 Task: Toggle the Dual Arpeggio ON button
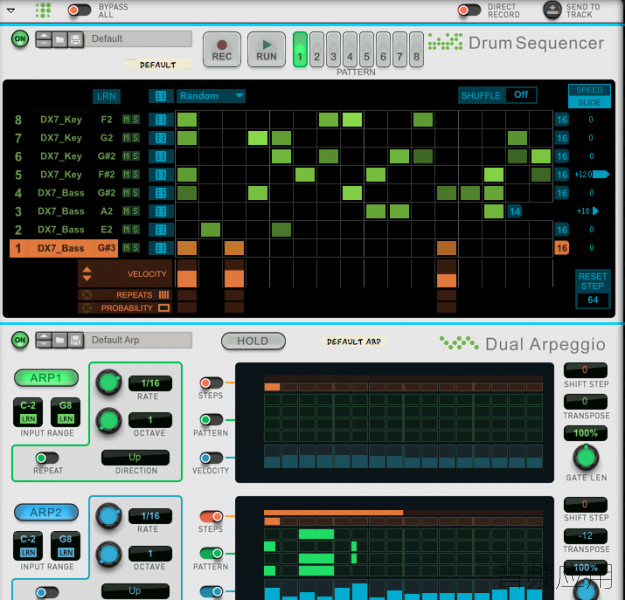coord(20,340)
